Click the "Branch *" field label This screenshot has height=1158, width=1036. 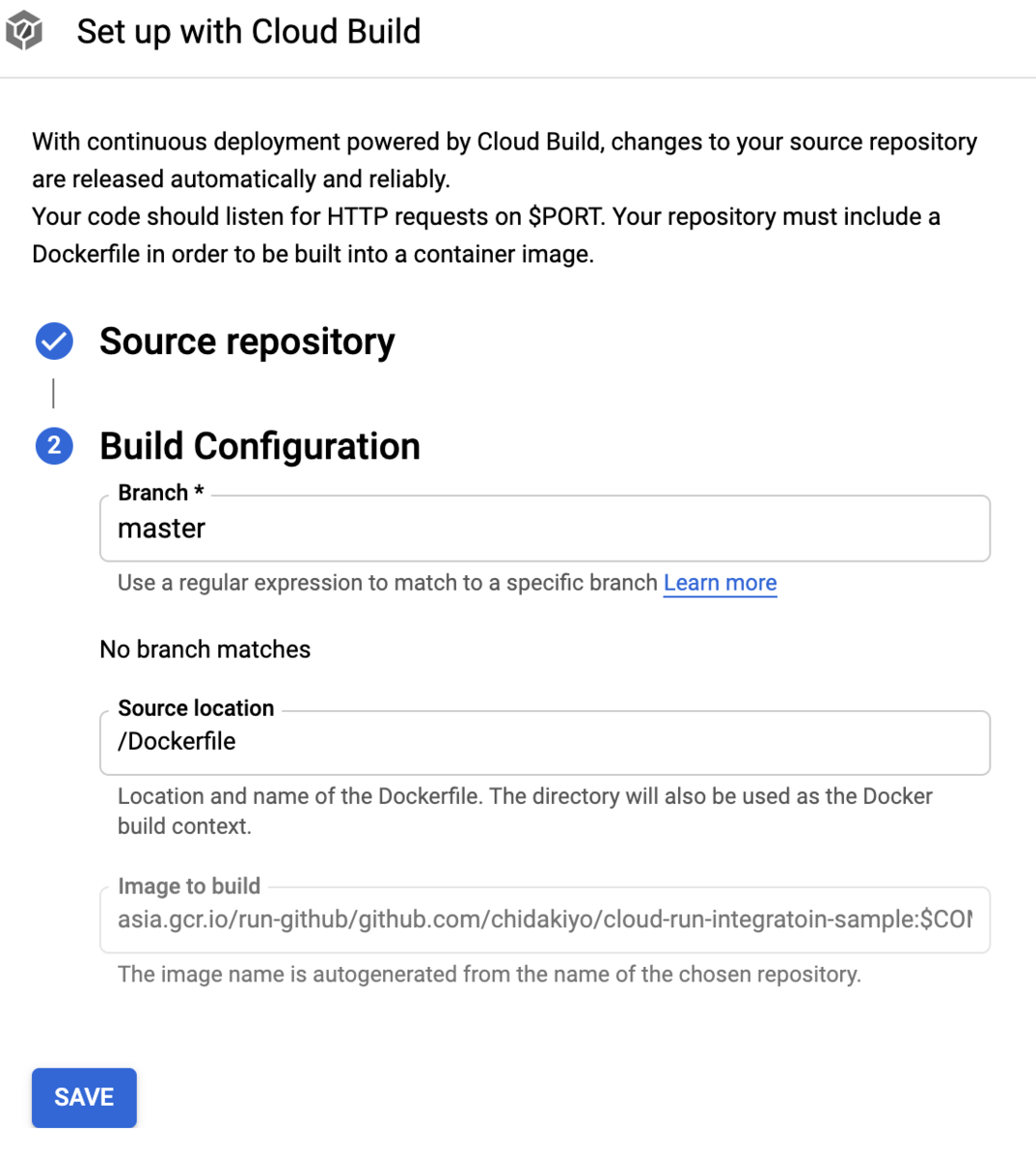(161, 492)
